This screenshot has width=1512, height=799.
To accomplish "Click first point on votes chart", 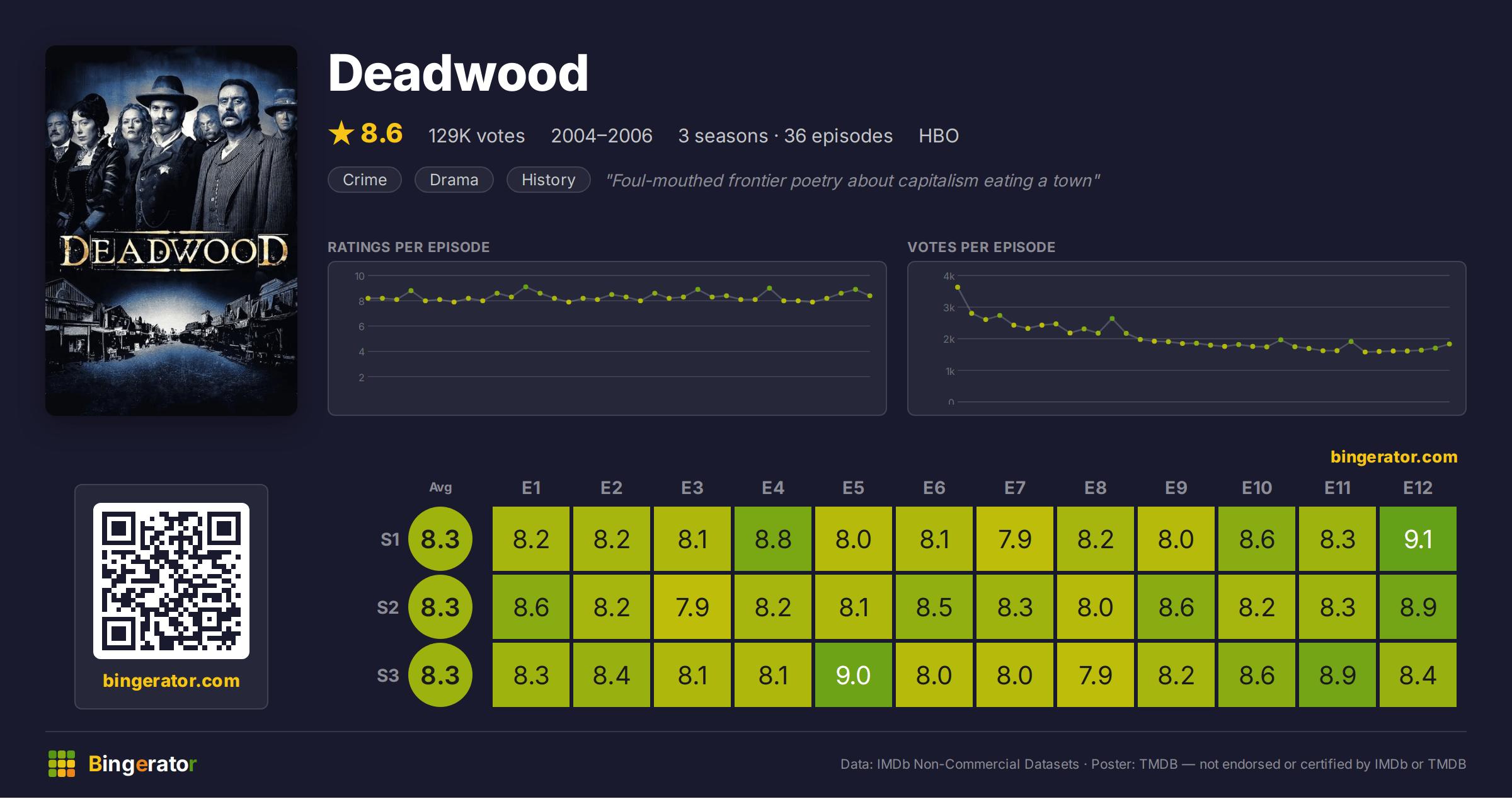I will click(x=958, y=287).
